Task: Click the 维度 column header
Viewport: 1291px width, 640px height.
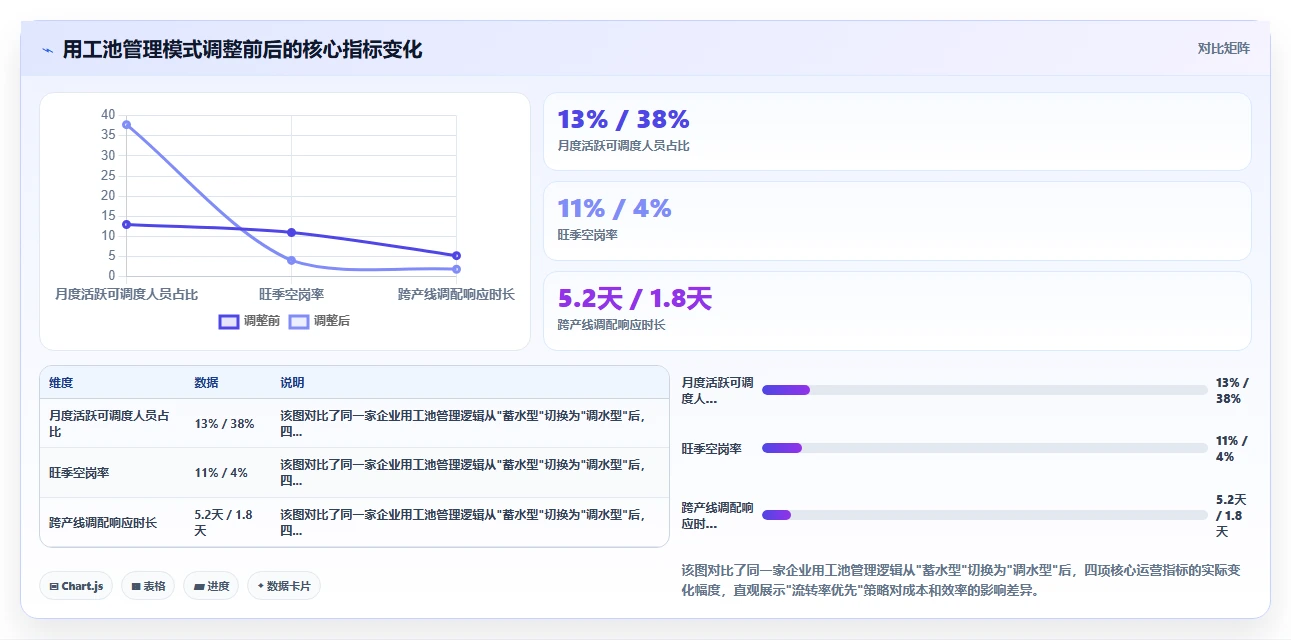Action: [x=61, y=383]
